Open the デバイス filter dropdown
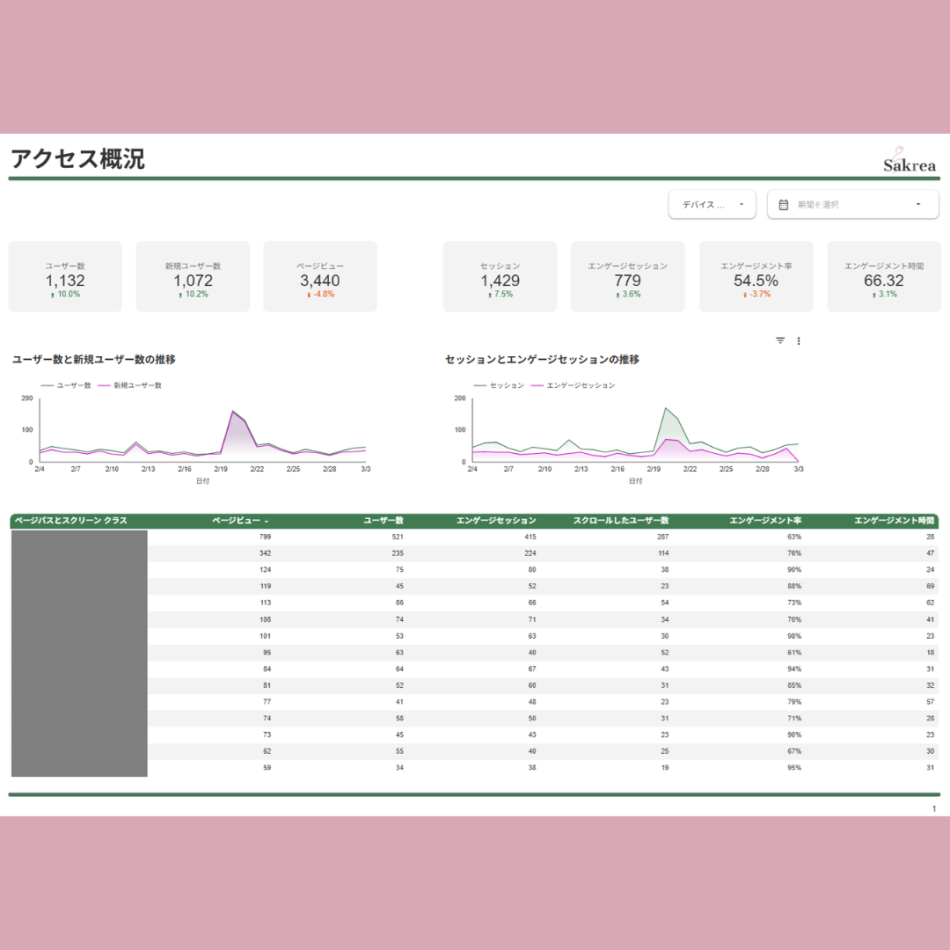The height and width of the screenshot is (950, 950). click(x=712, y=203)
